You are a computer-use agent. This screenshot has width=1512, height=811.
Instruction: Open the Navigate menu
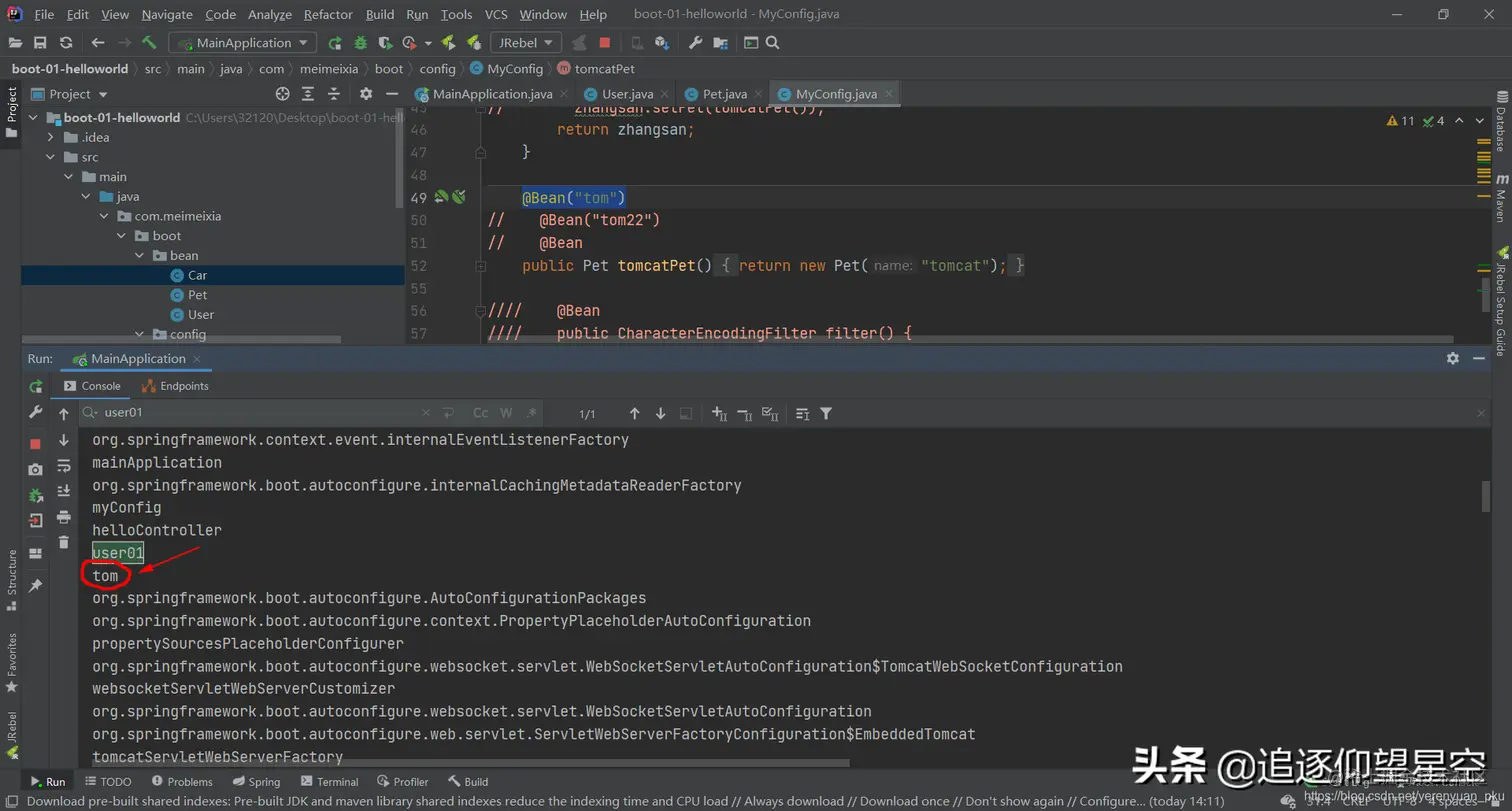click(x=167, y=15)
